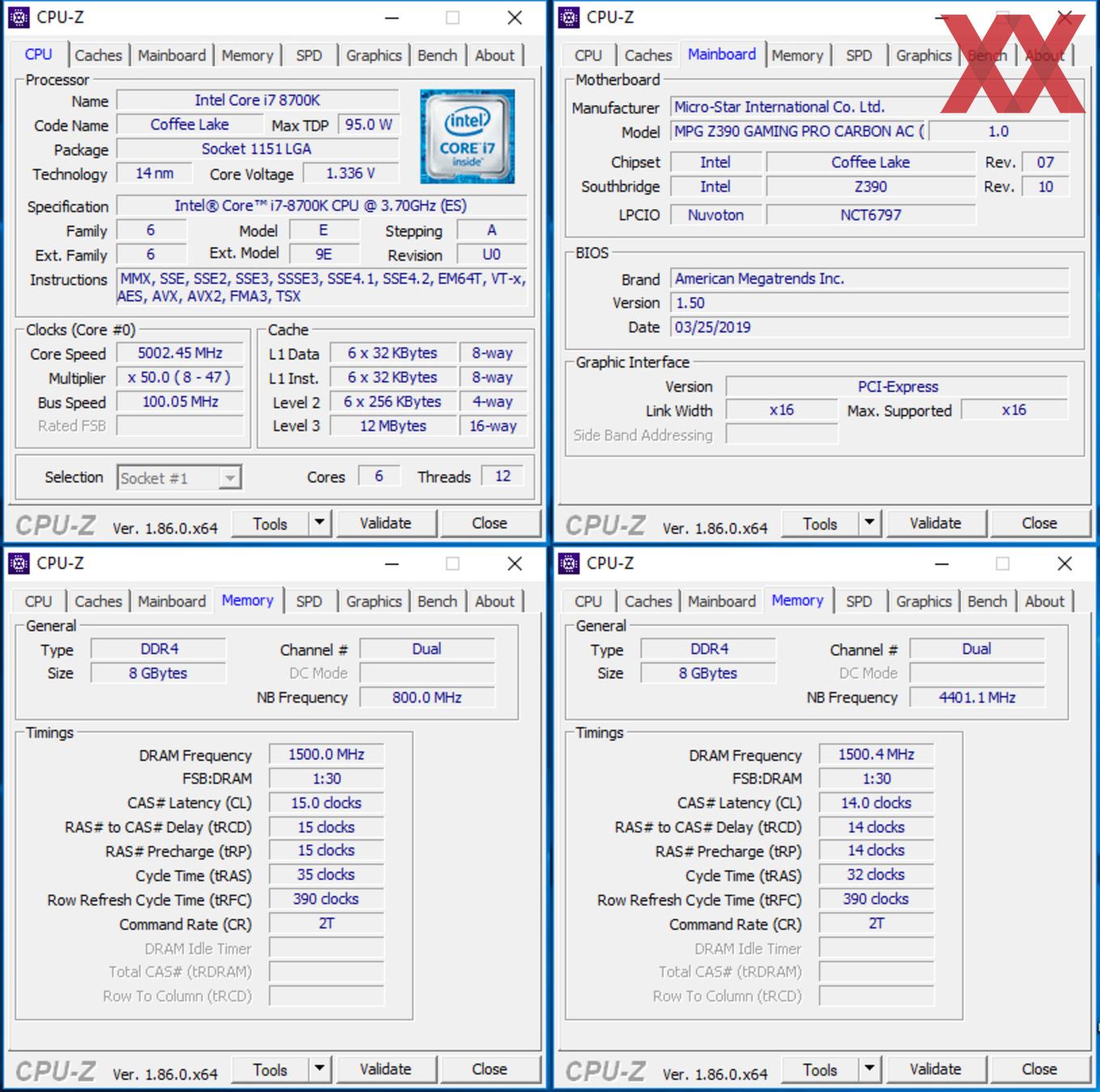Open Caches tab in top-right window

coord(648,55)
